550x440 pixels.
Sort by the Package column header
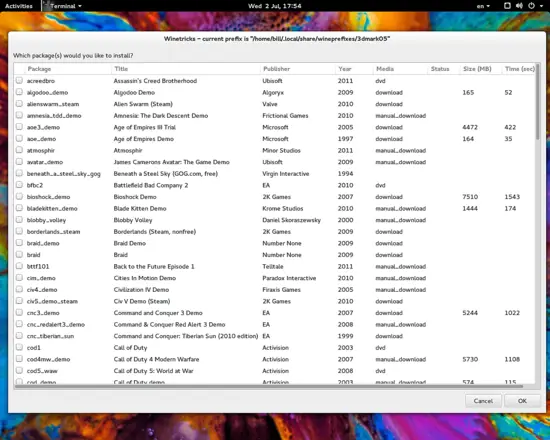(x=68, y=69)
